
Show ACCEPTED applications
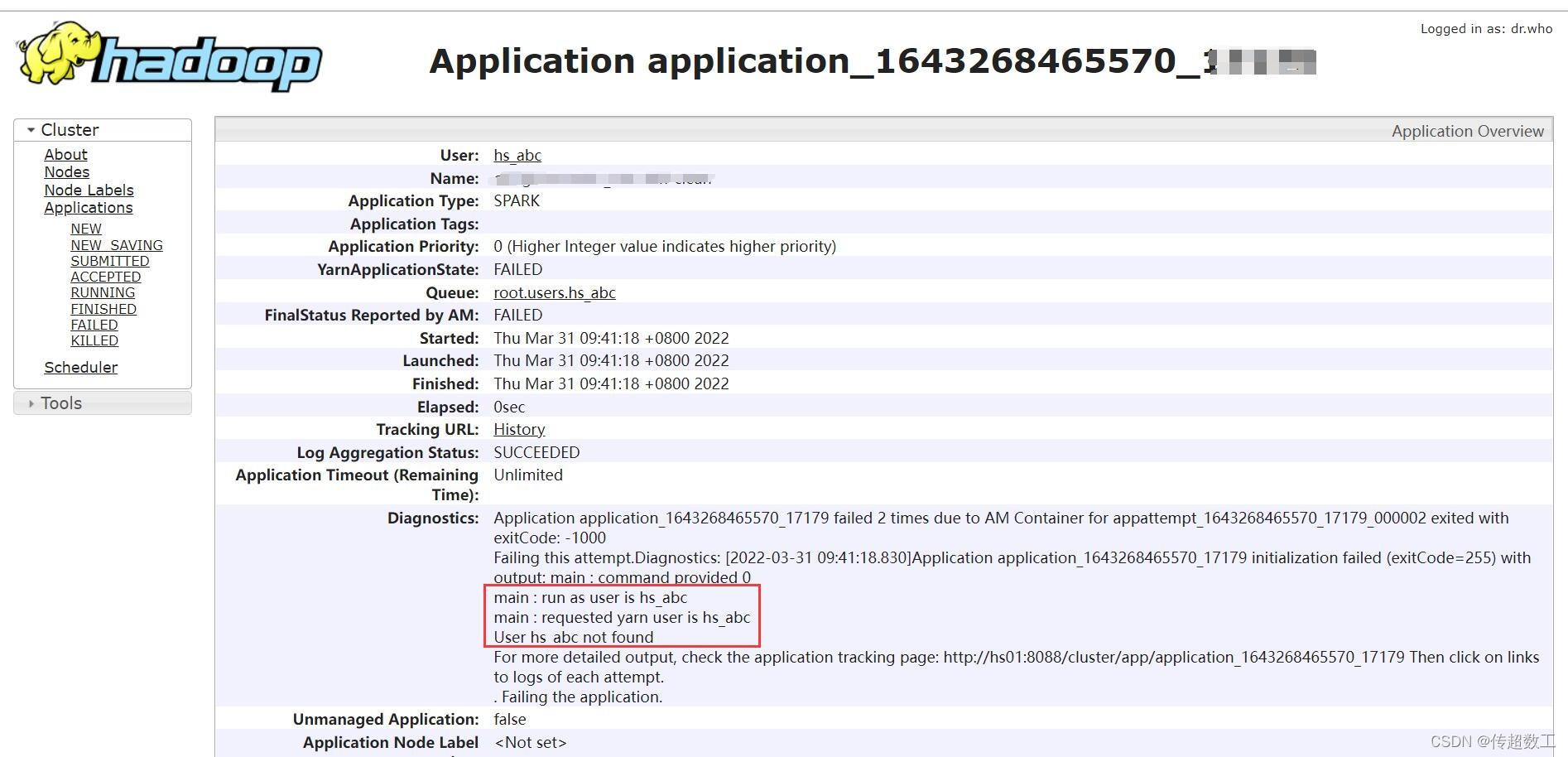click(x=106, y=277)
